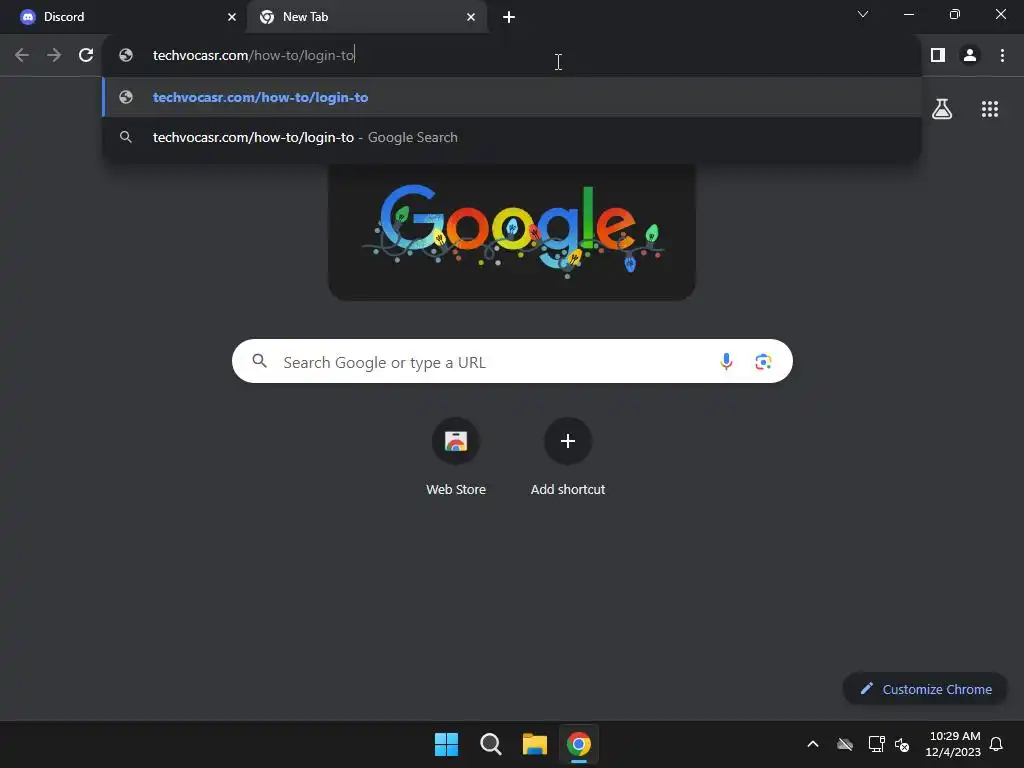1024x768 pixels.
Task: Start voice search with microphone icon
Action: pyautogui.click(x=726, y=361)
